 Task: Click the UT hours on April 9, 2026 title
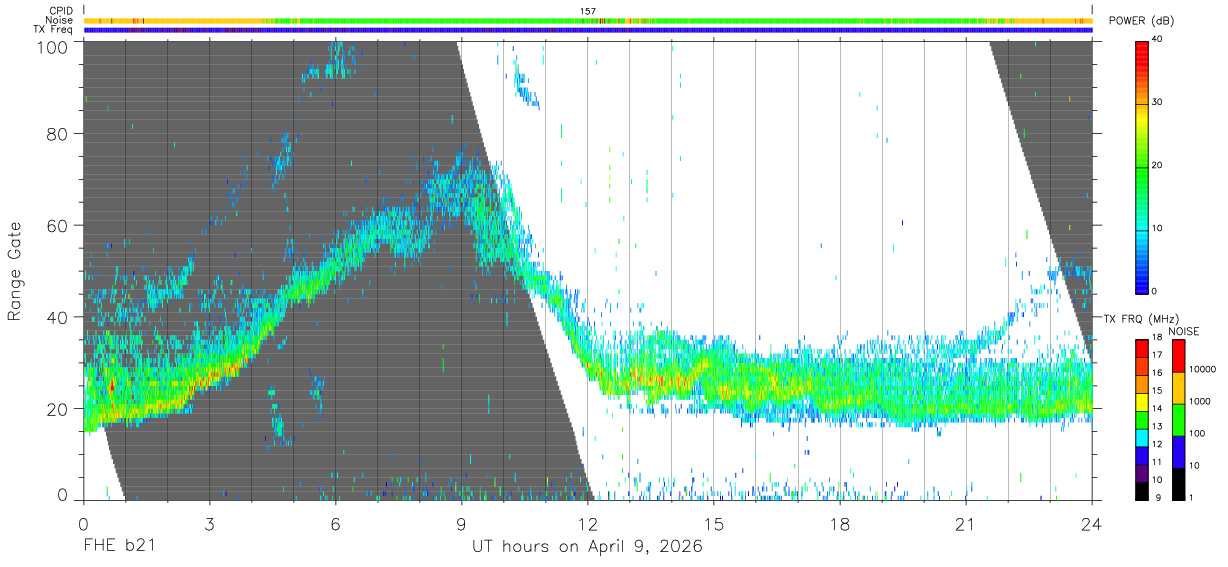(x=587, y=547)
